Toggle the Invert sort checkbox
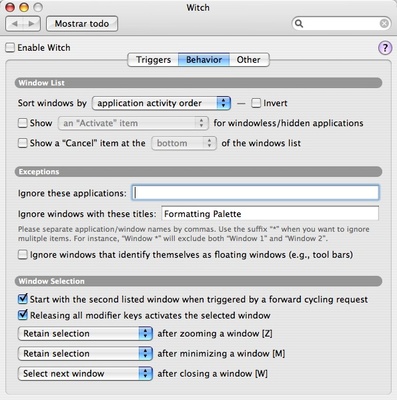397x400 pixels. pos(256,103)
